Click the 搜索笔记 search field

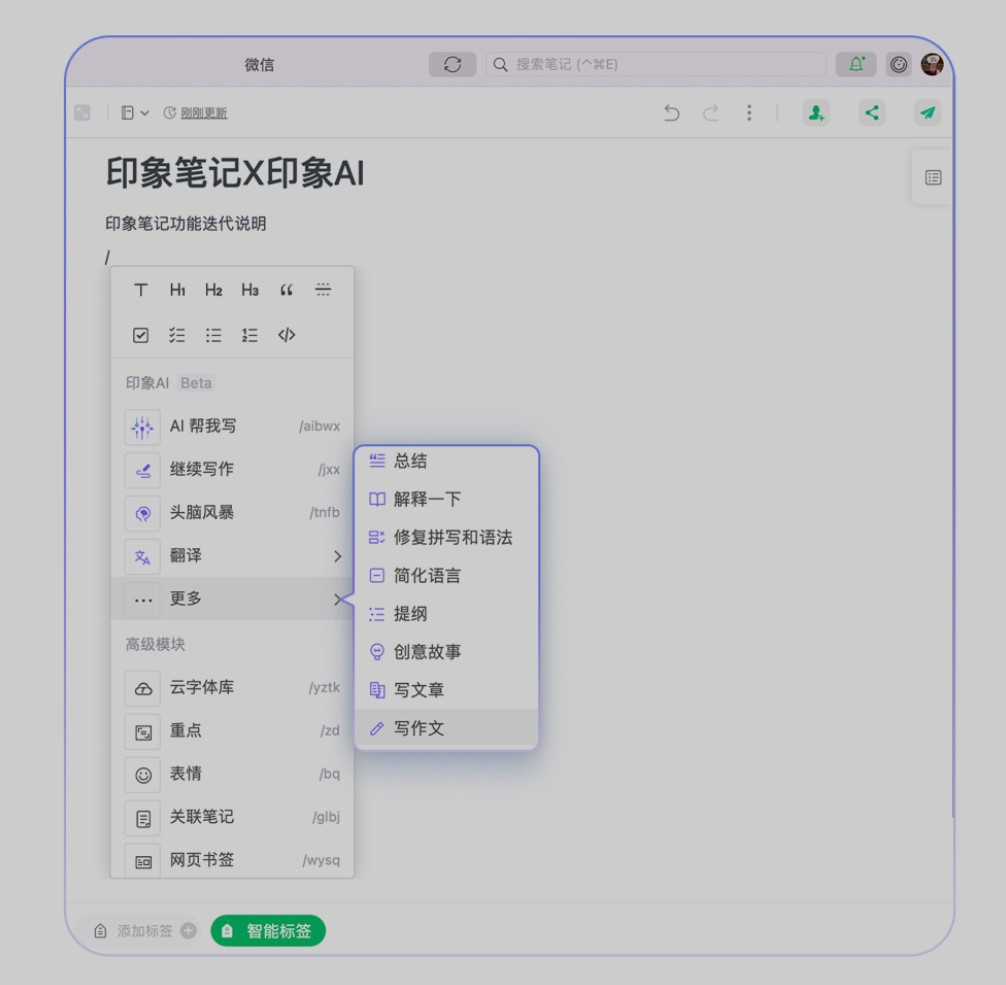[656, 64]
